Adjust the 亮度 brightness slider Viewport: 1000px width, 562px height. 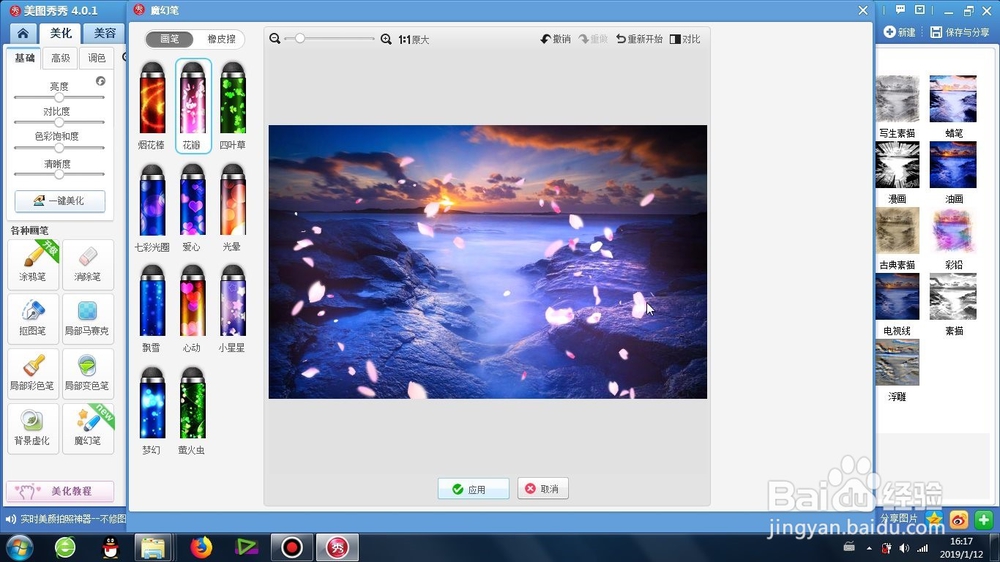59,98
